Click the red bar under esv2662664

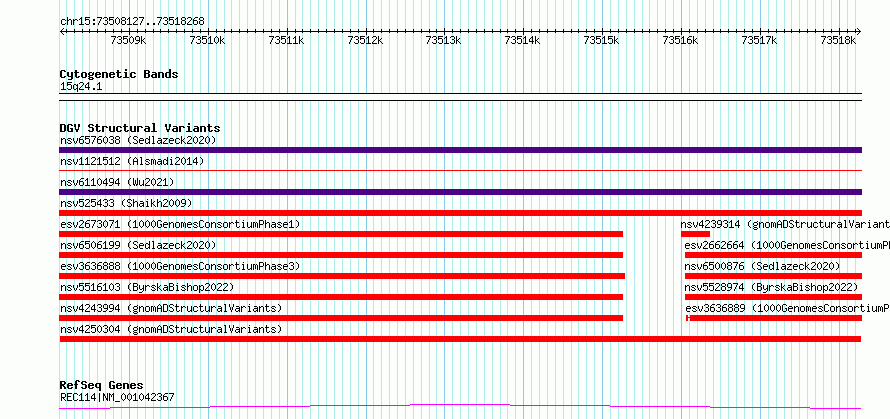(x=773, y=255)
